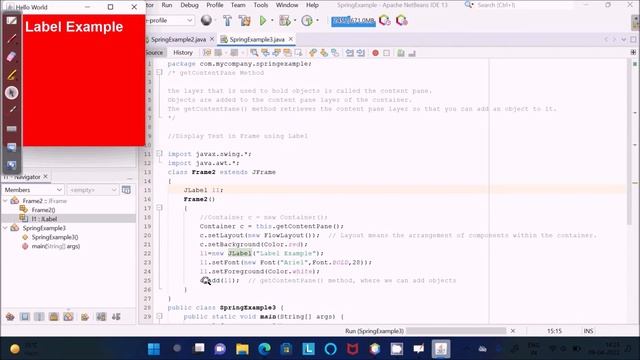The width and height of the screenshot is (640, 360).
Task: Click the Find Previous Occurrence icon
Action: pyautogui.click(x=265, y=53)
